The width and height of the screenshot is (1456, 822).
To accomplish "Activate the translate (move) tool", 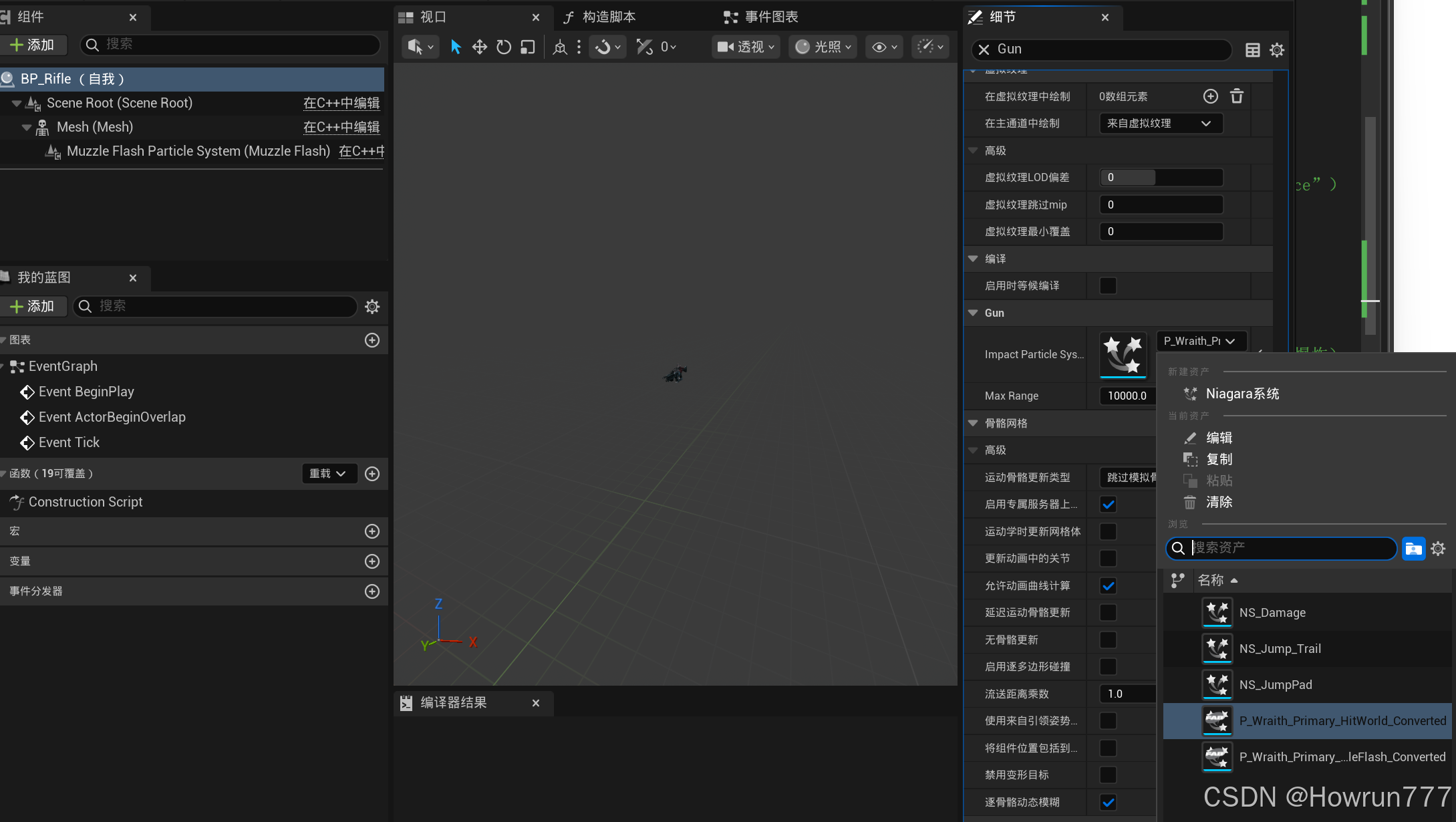I will point(479,47).
